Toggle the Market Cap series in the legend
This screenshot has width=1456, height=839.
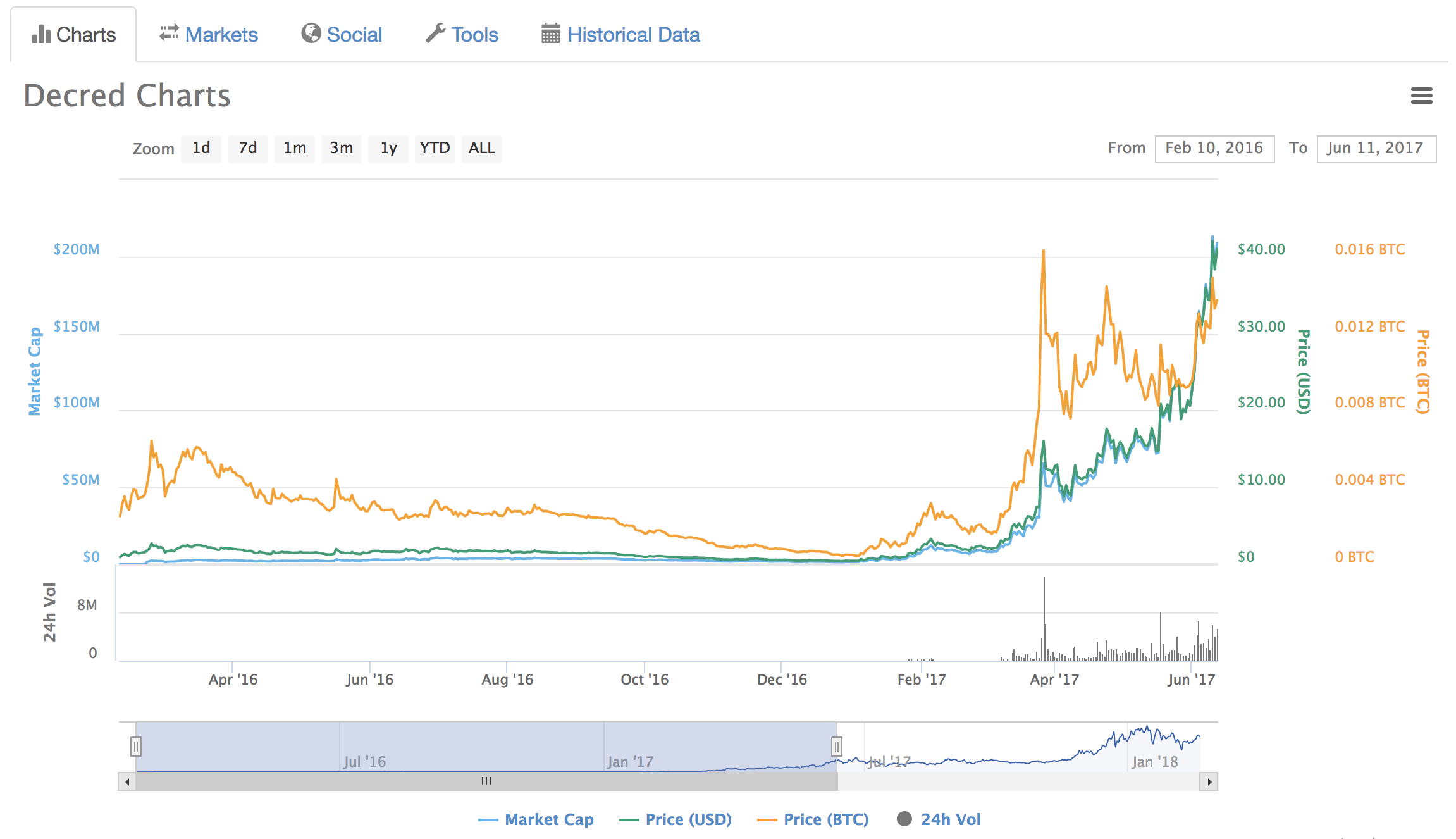(x=549, y=819)
